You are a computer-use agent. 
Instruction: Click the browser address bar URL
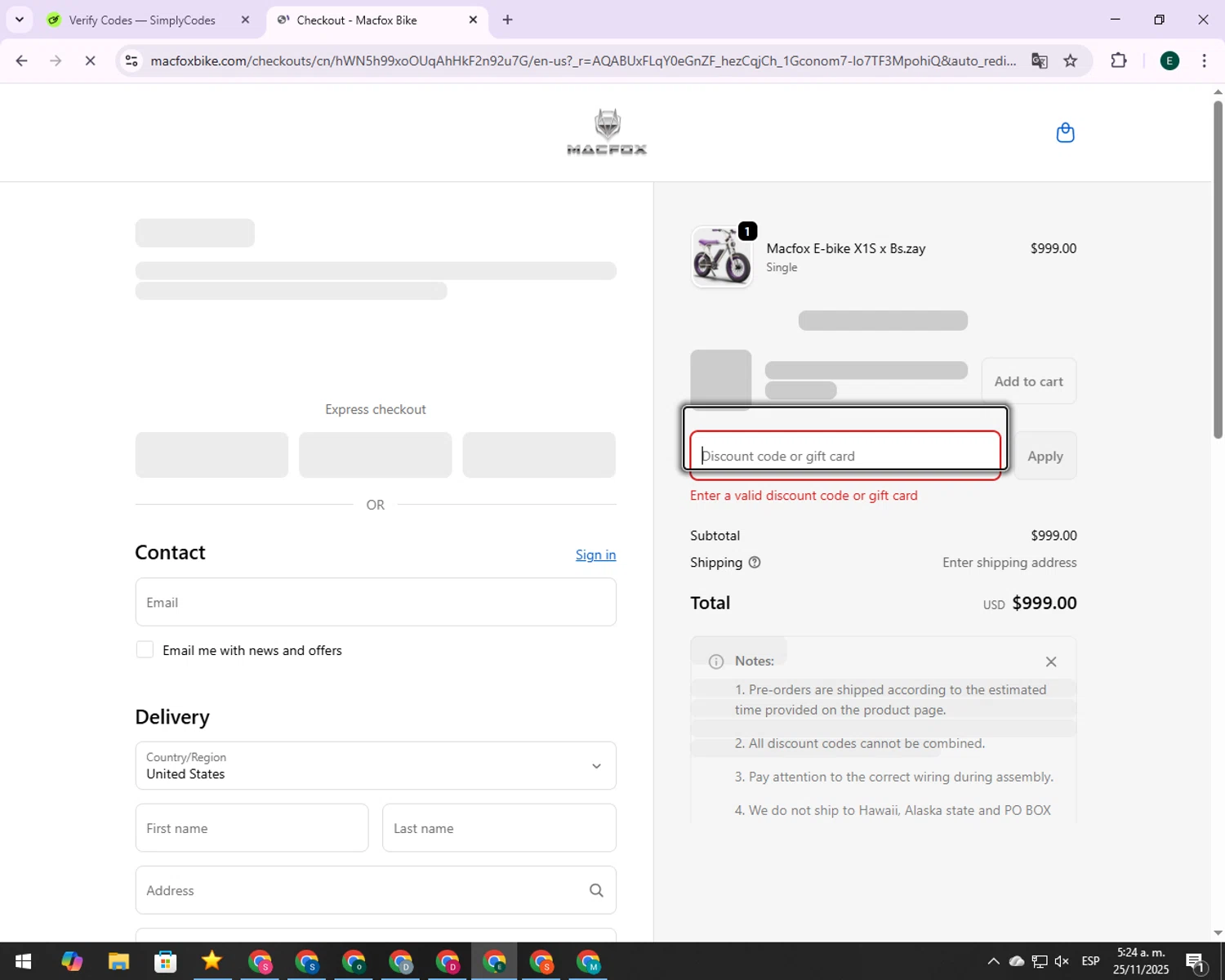click(x=583, y=60)
